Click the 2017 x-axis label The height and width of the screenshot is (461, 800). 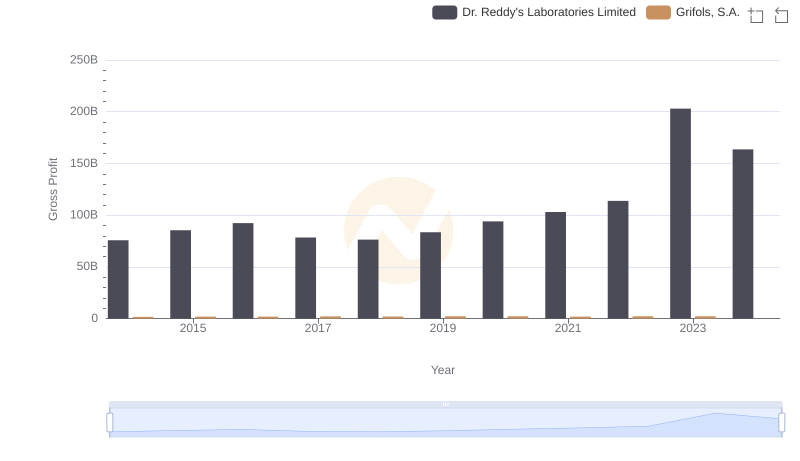pyautogui.click(x=318, y=328)
